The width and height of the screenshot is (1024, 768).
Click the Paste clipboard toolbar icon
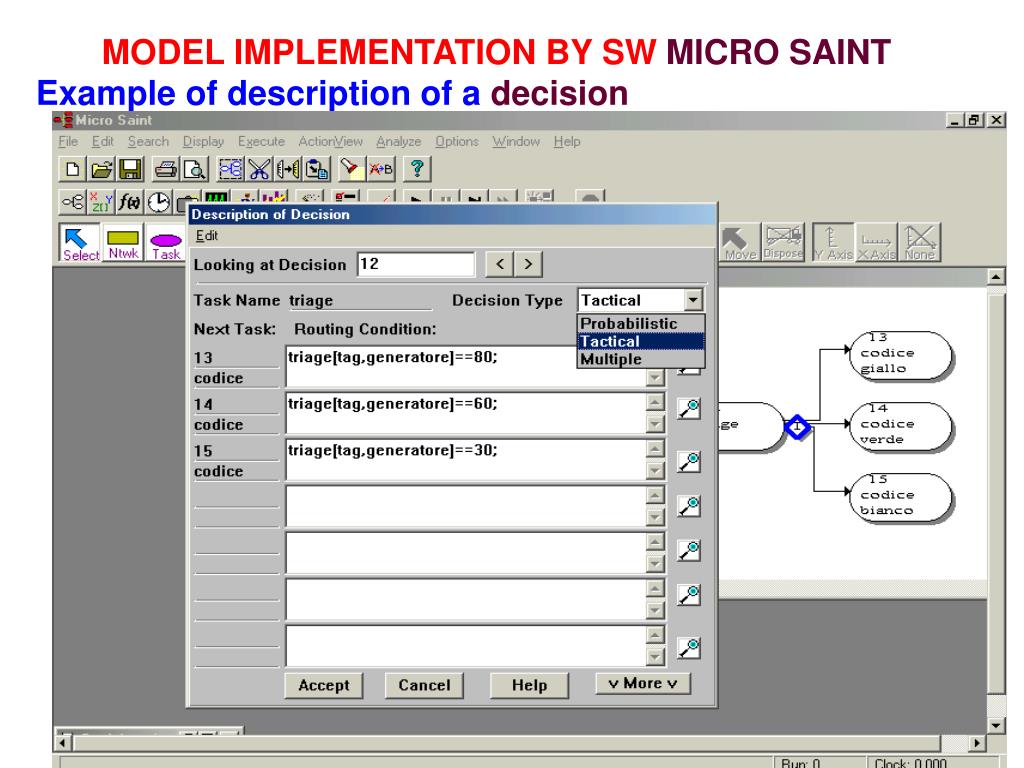pos(317,170)
